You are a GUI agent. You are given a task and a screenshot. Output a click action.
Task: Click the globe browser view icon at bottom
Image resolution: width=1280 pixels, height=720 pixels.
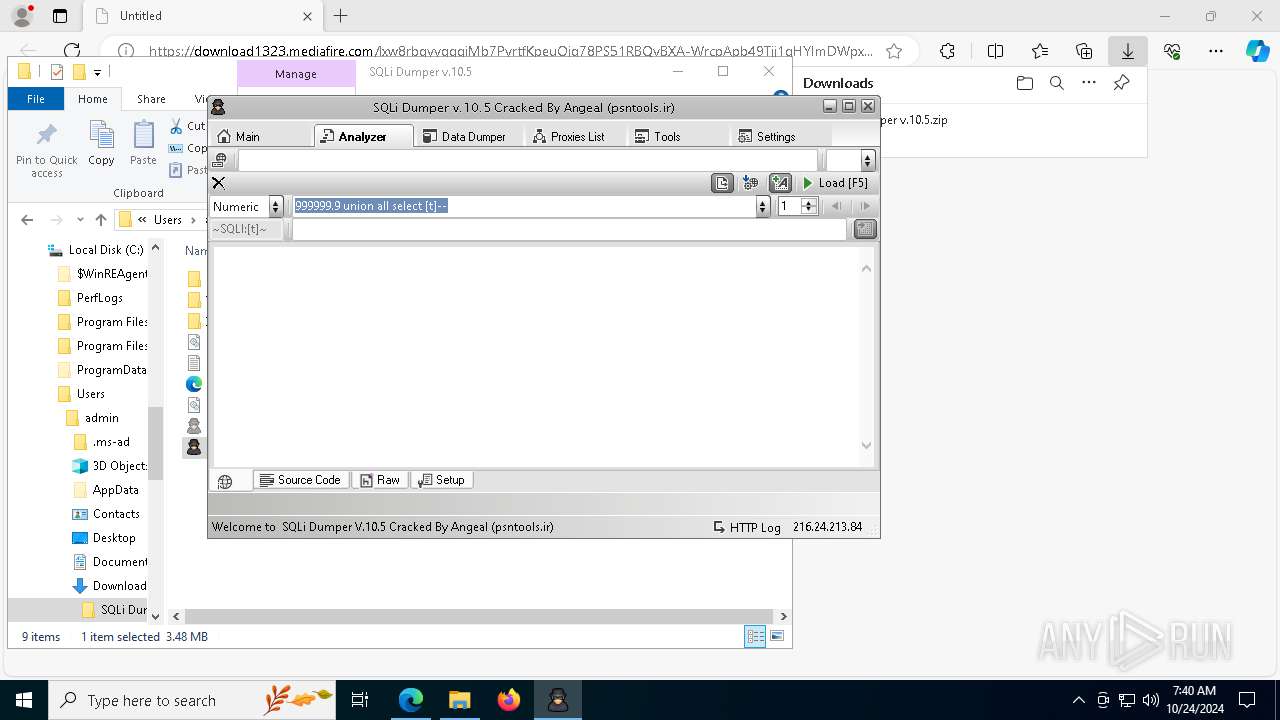225,481
